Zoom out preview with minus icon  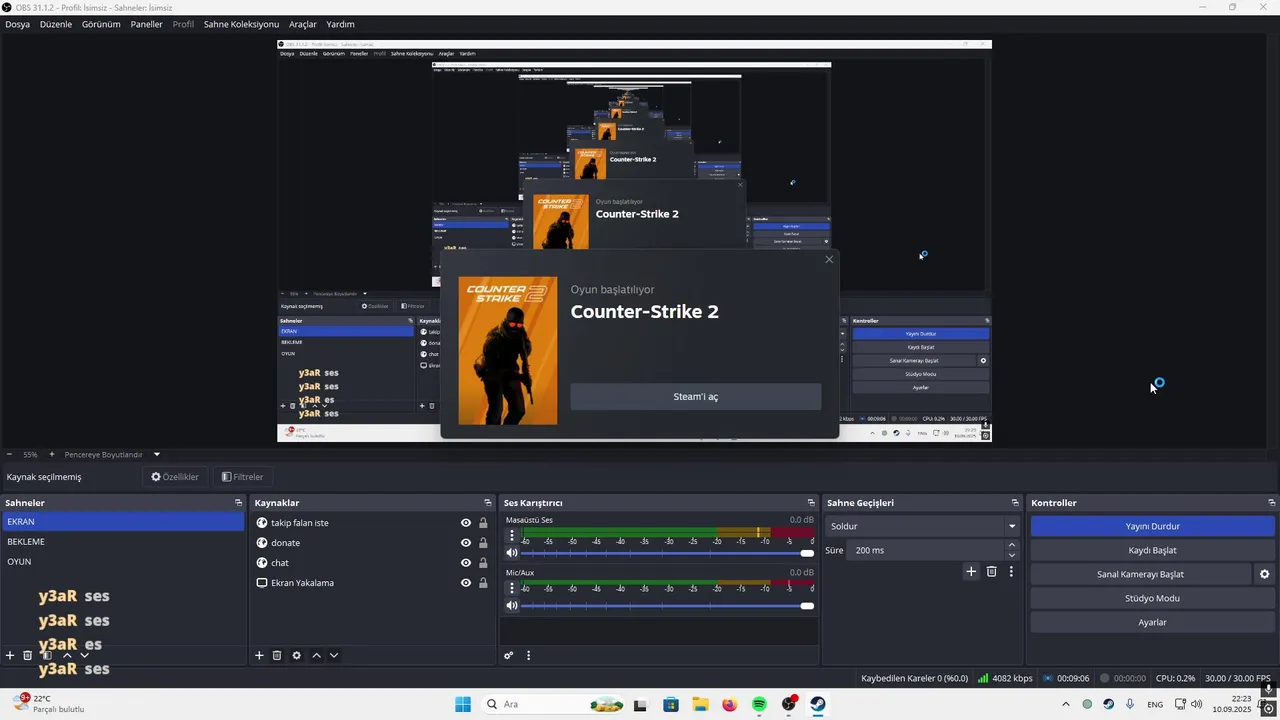[x=10, y=454]
